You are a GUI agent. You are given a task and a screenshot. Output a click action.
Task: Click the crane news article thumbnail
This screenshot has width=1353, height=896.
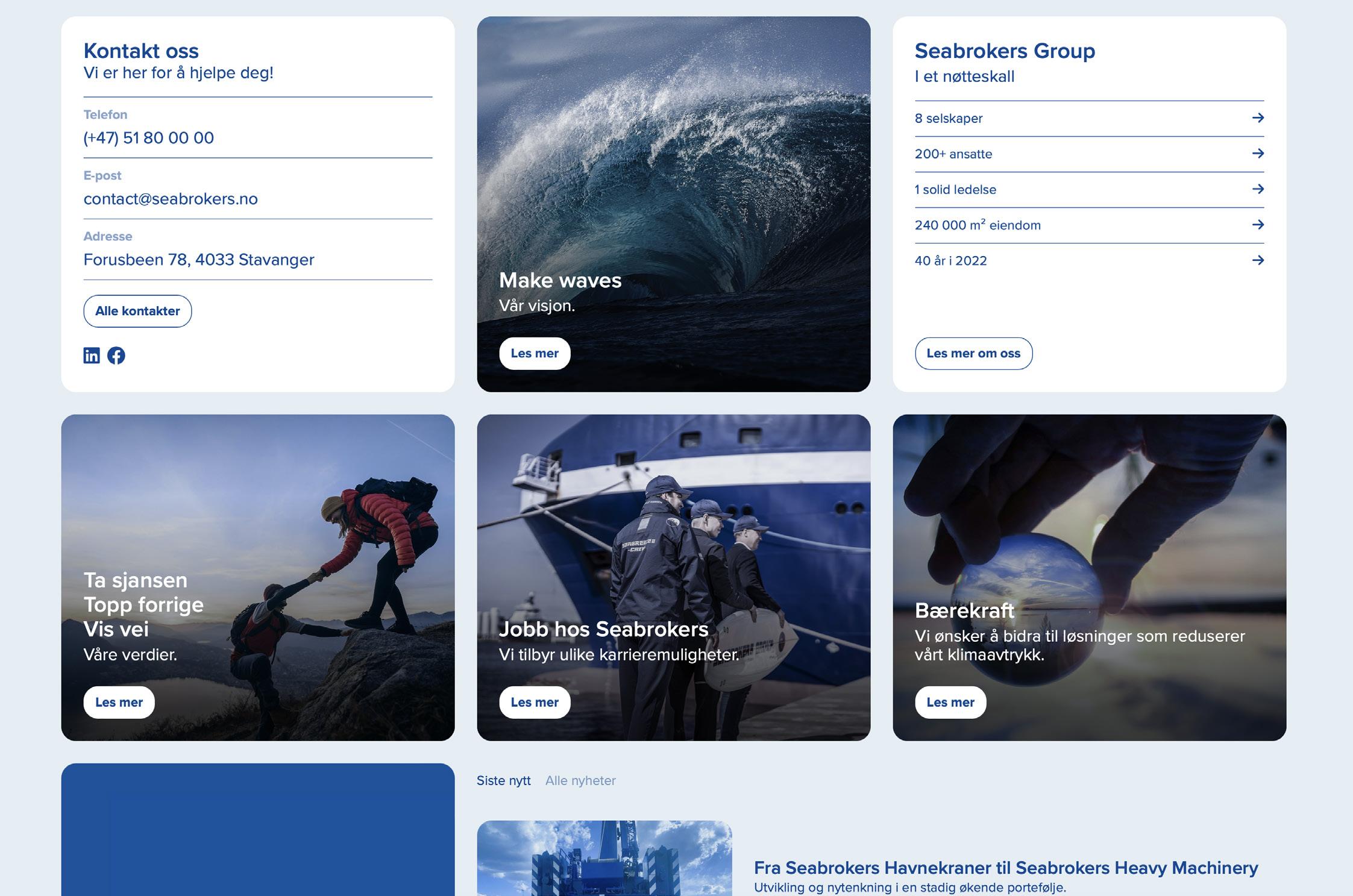tap(604, 859)
